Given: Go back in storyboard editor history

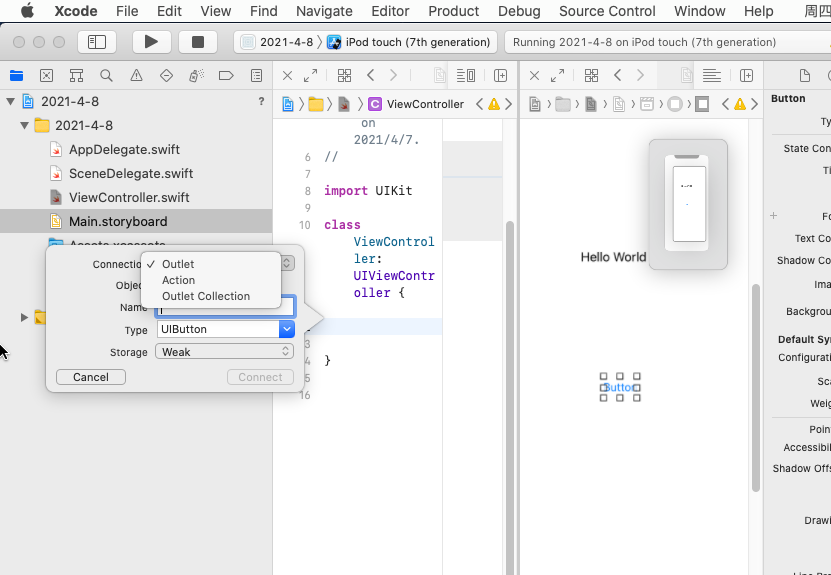Looking at the screenshot, I should click(618, 76).
